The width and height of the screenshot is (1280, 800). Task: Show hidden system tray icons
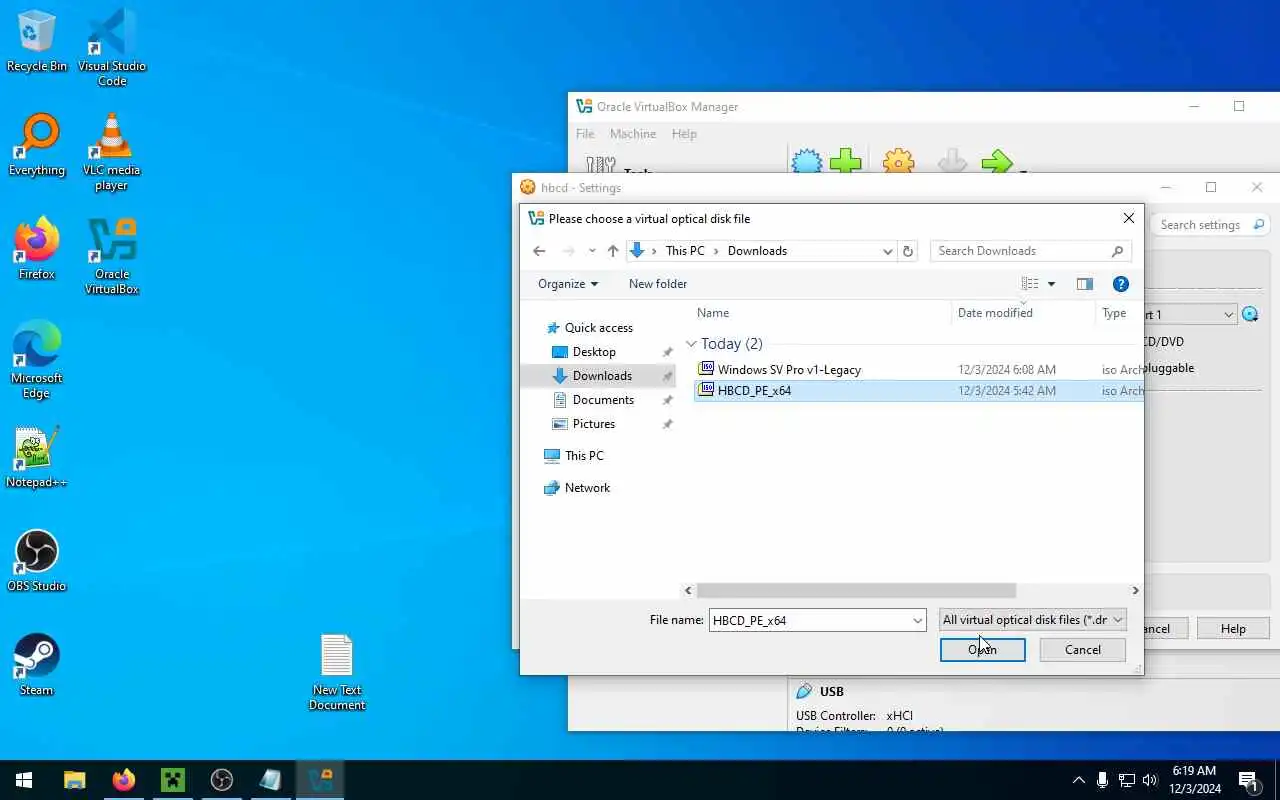pyautogui.click(x=1078, y=780)
